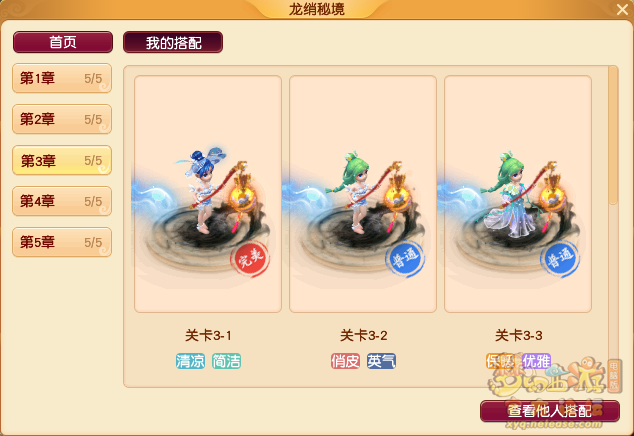
Task: Open the 关卡3-3 long-dress character card
Action: pyautogui.click(x=518, y=194)
